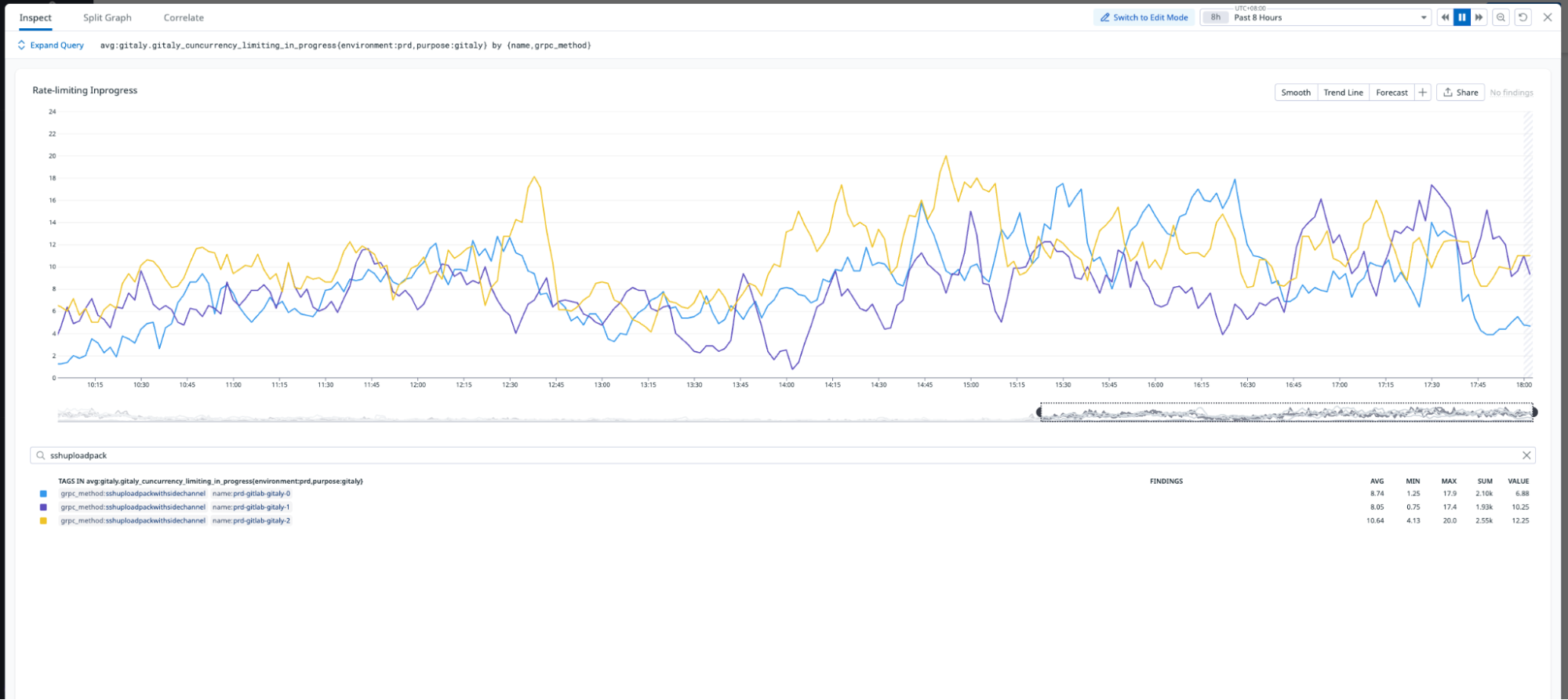This screenshot has height=700, width=1568.
Task: Clear the sshuploadpack legend search
Action: pyautogui.click(x=1526, y=455)
